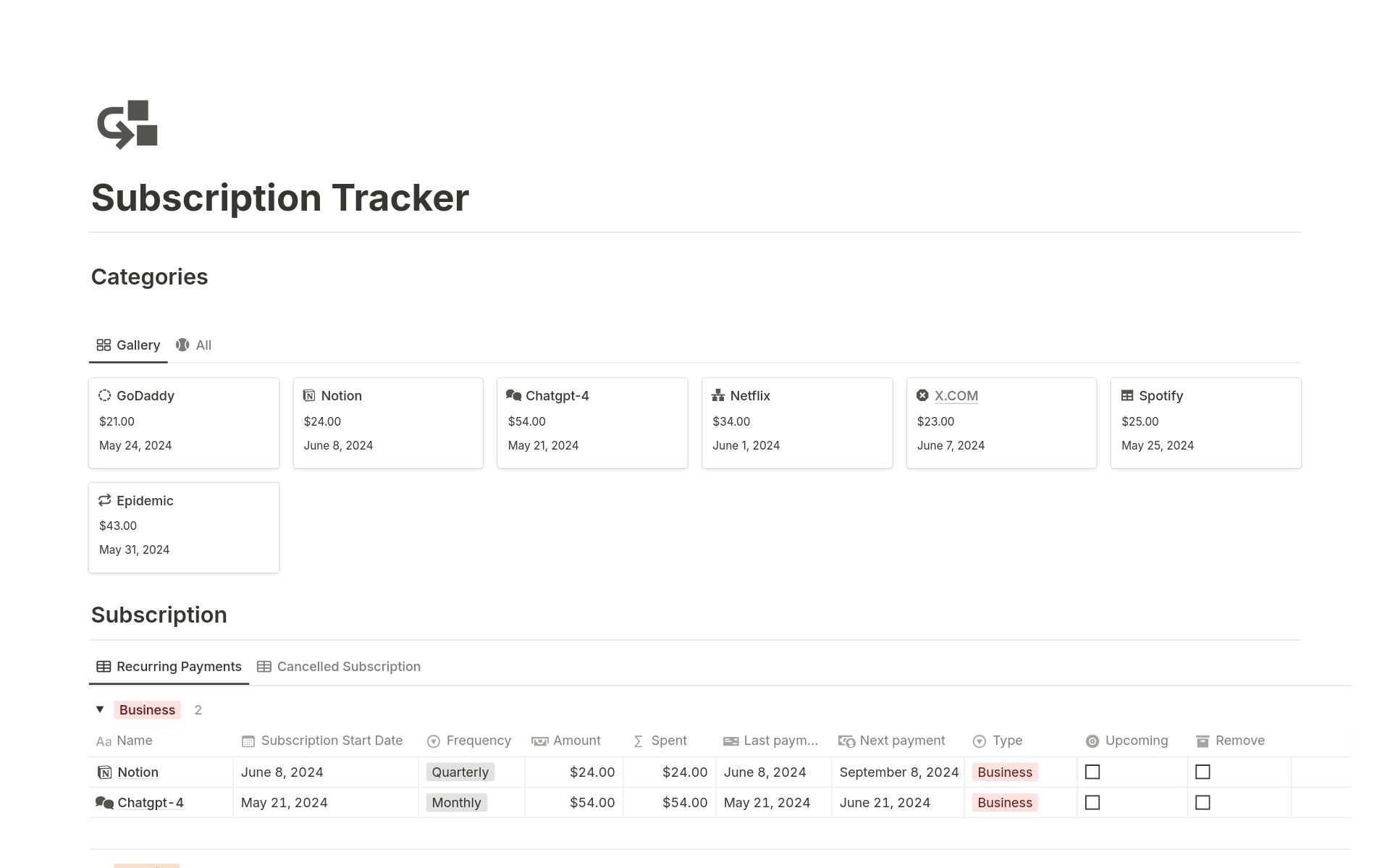
Task: Click the calendar icon in Subscription Start Date header
Action: [248, 741]
